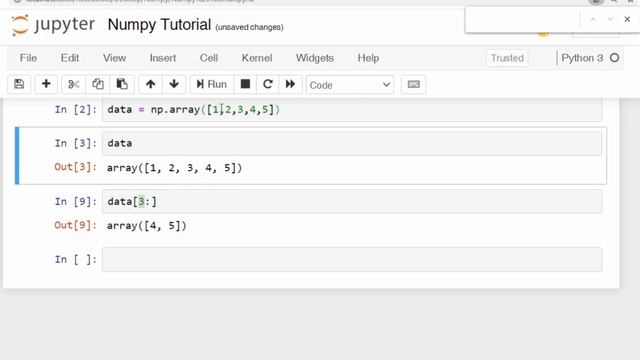Open the Widgets menu

click(315, 58)
